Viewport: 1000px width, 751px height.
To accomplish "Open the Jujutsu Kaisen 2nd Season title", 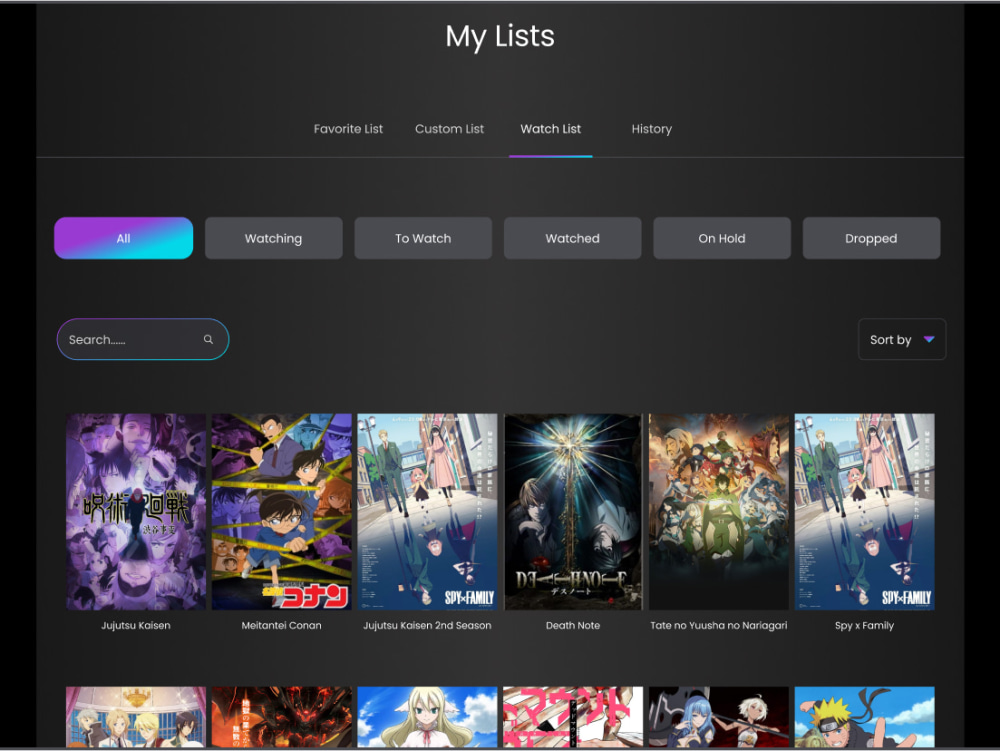I will 427,625.
